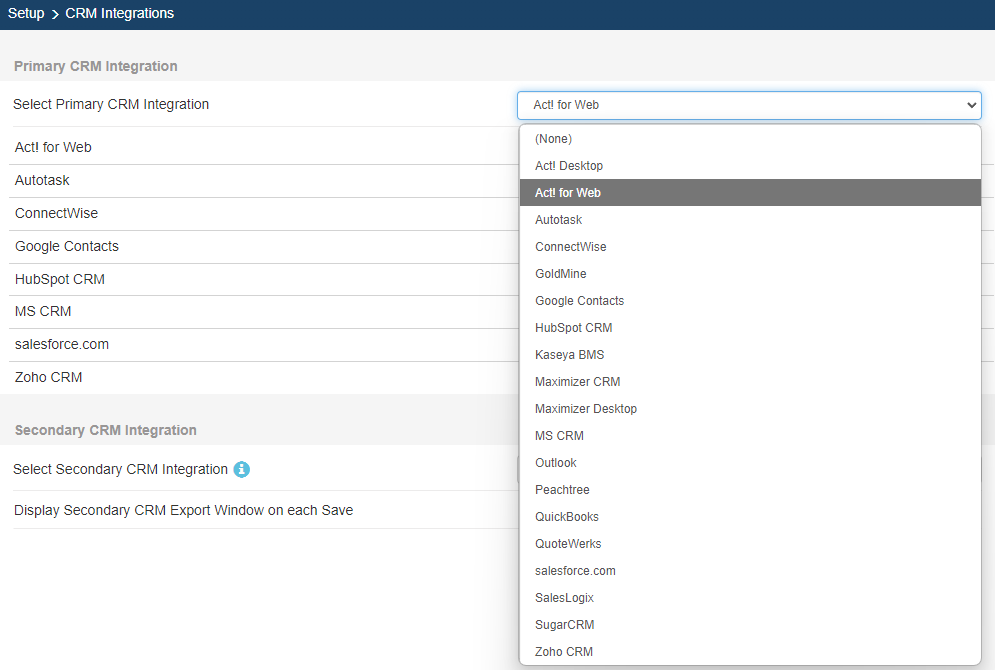Choose Maximizer Desktop option
The height and width of the screenshot is (670, 995).
pyautogui.click(x=750, y=409)
